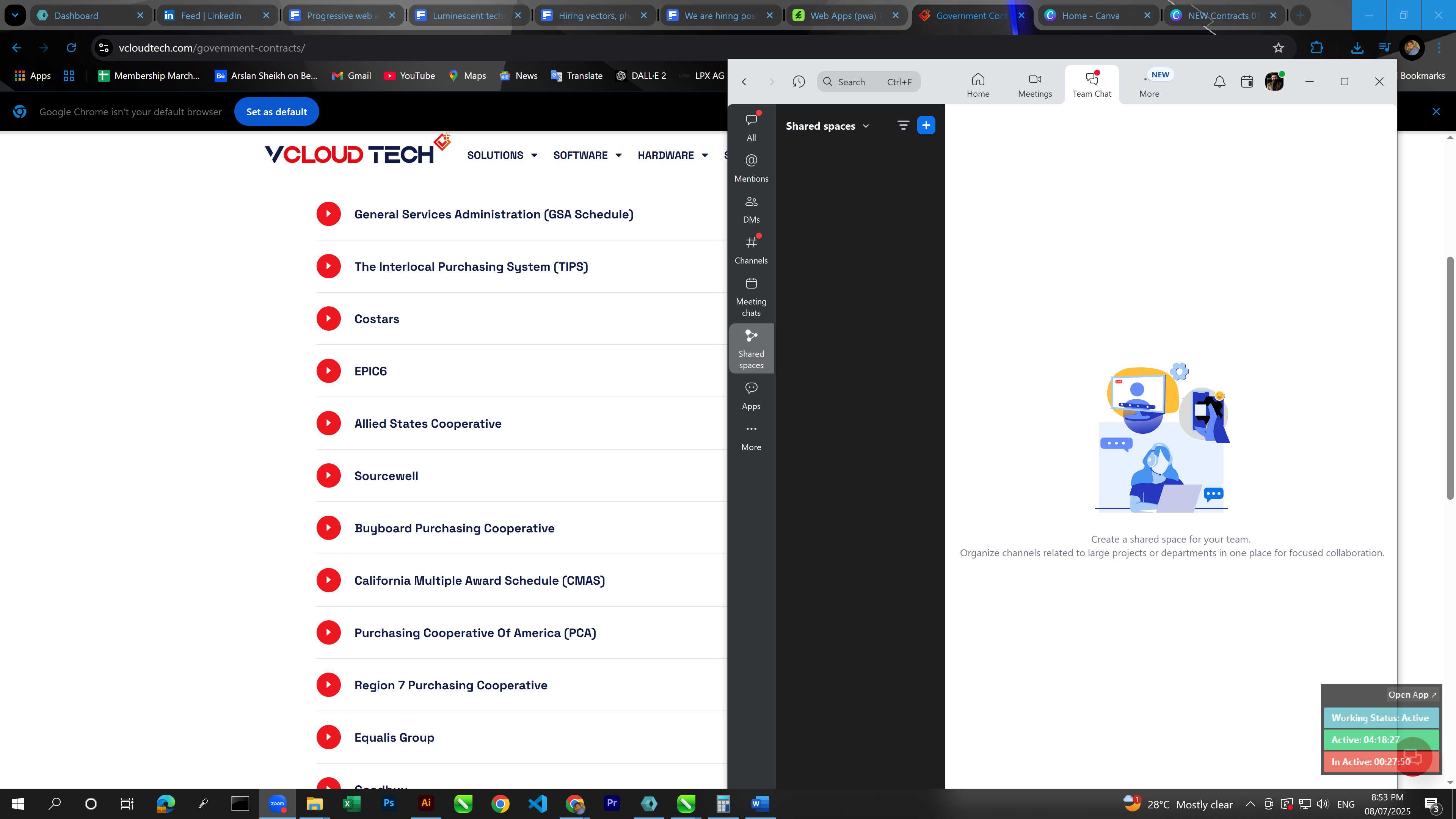Select Shared spaces in Zoom sidebar

click(x=751, y=349)
